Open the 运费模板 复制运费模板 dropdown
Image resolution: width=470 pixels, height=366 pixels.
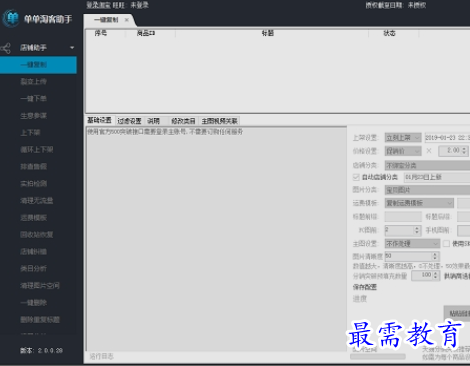(419, 203)
